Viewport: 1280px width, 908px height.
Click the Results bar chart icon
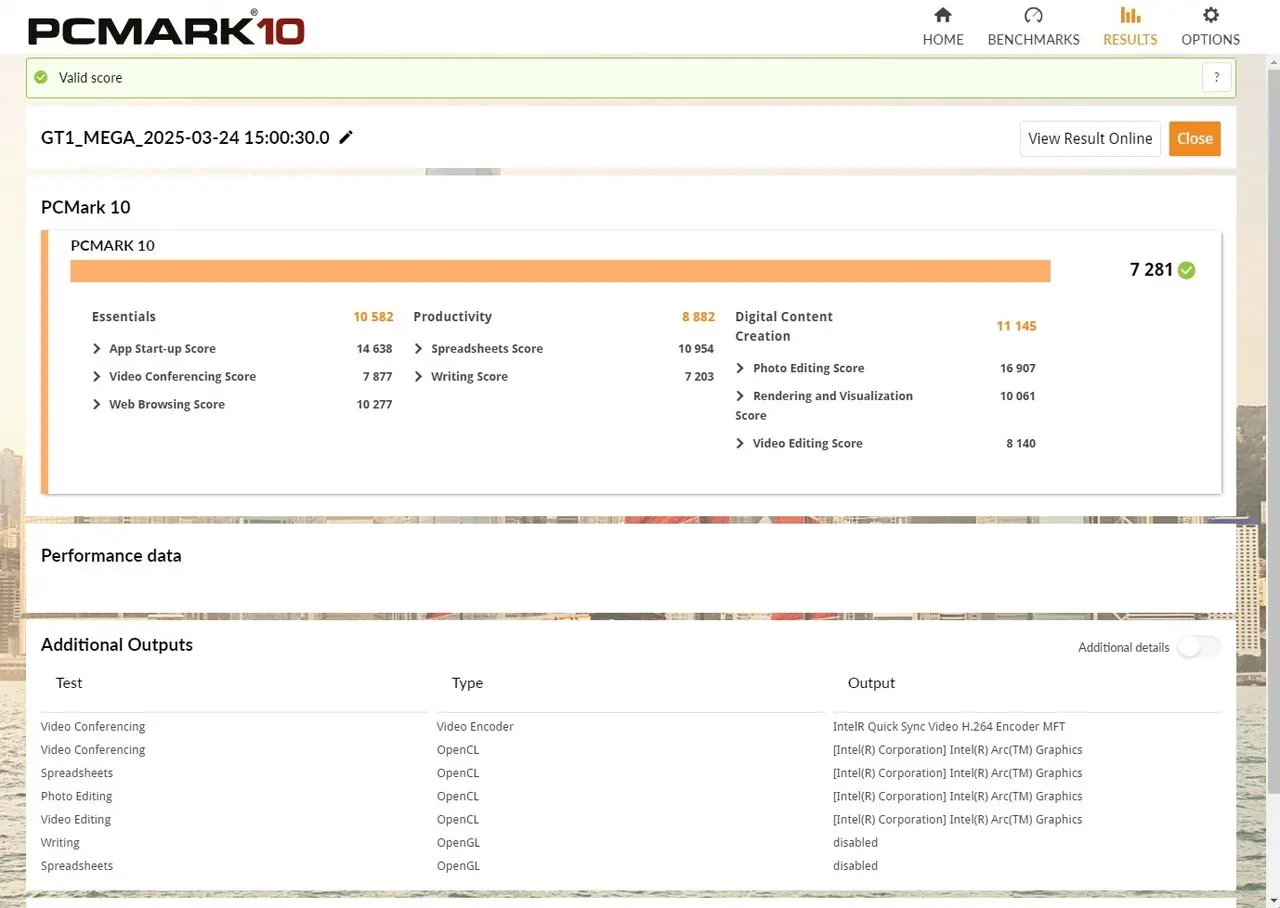(1130, 15)
